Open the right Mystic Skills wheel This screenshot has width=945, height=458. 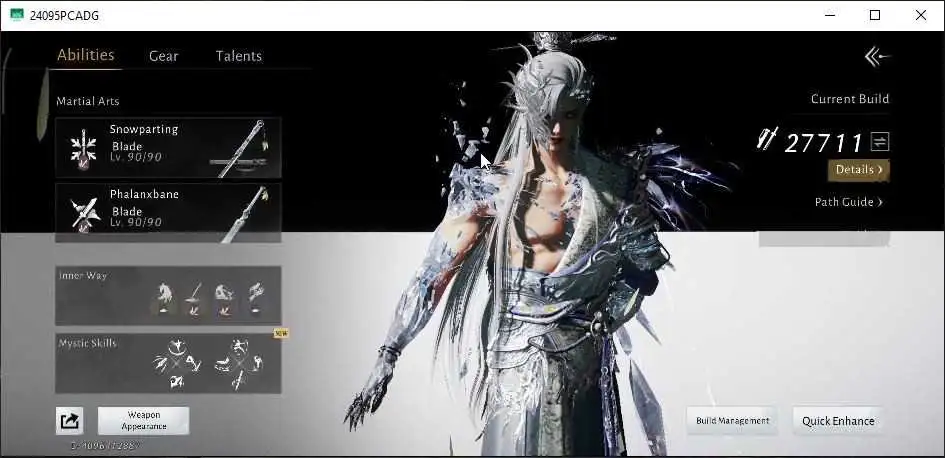(x=239, y=363)
